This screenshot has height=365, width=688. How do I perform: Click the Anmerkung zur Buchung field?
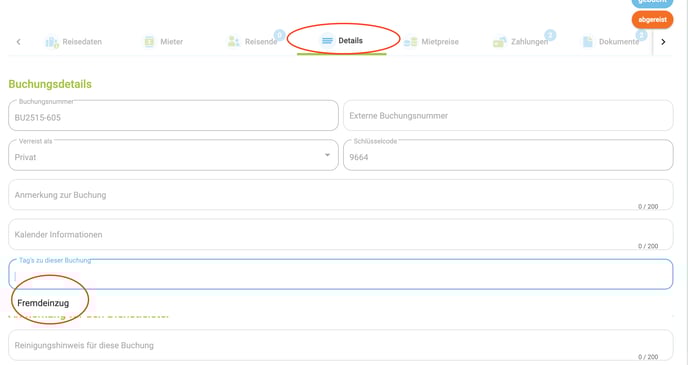340,195
